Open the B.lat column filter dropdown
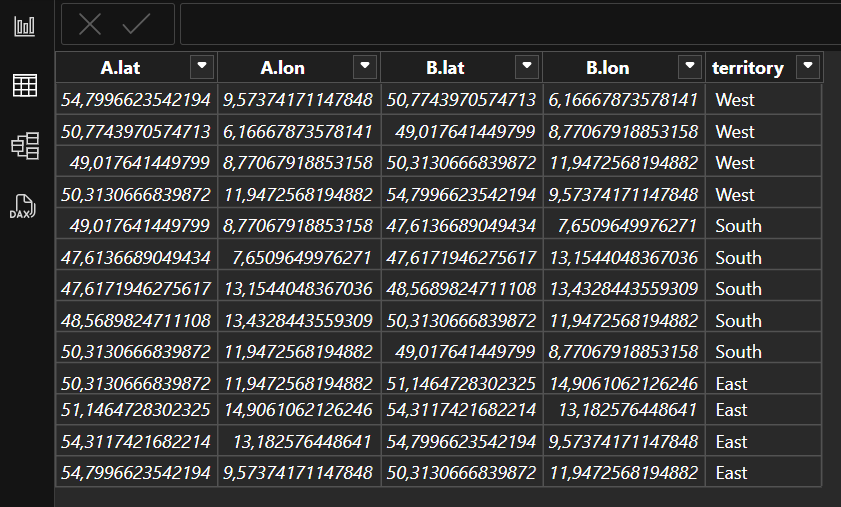Image resolution: width=841 pixels, height=507 pixels. point(527,67)
